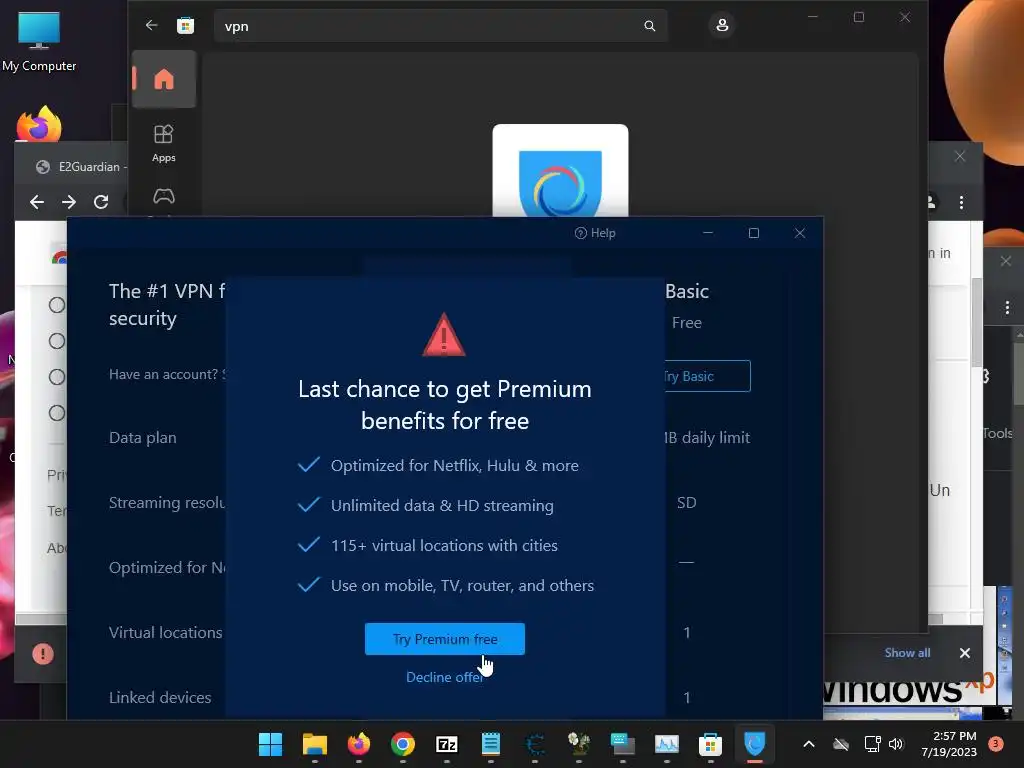
Task: Dismiss the downloads bar with X
Action: [x=965, y=653]
